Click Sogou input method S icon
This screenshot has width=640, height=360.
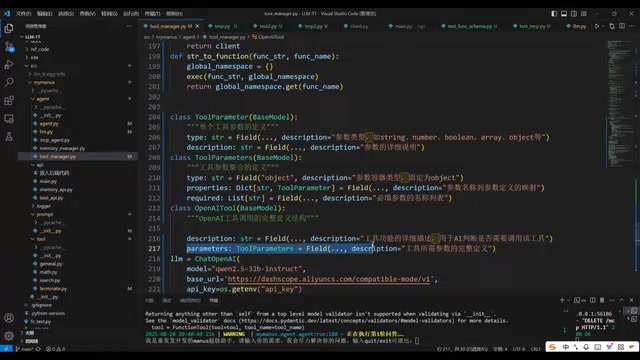pos(552,347)
